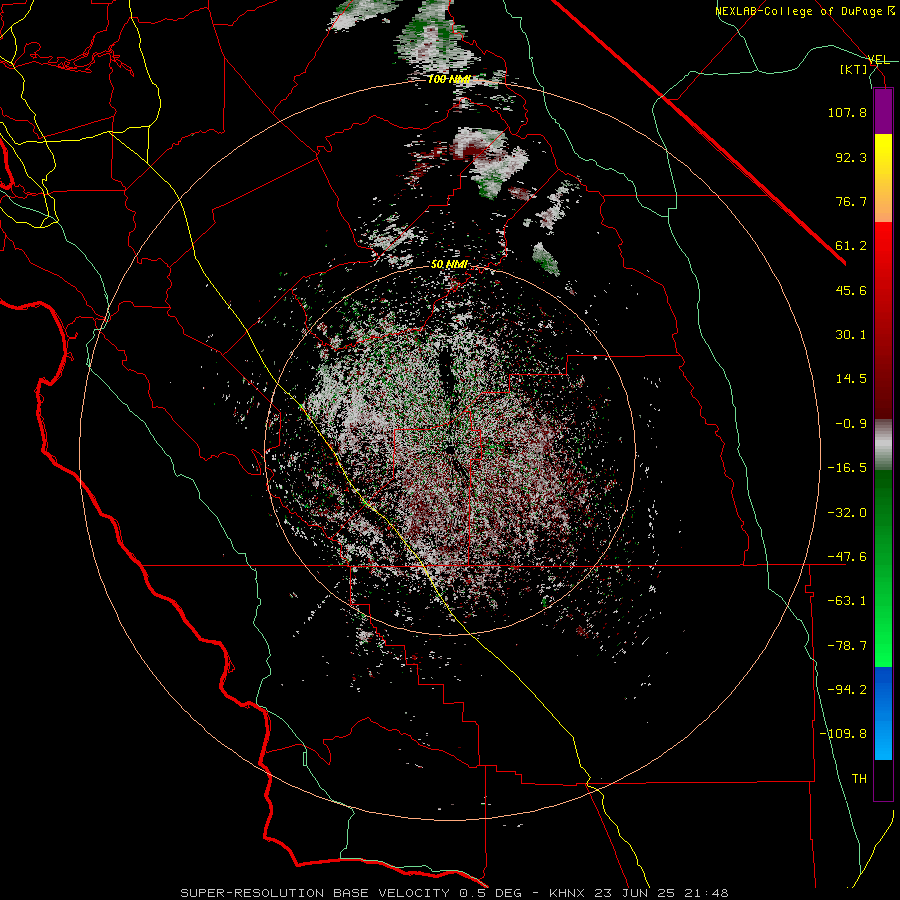Click the 61.2 velocity scale value
The image size is (900, 900).
pos(851,246)
